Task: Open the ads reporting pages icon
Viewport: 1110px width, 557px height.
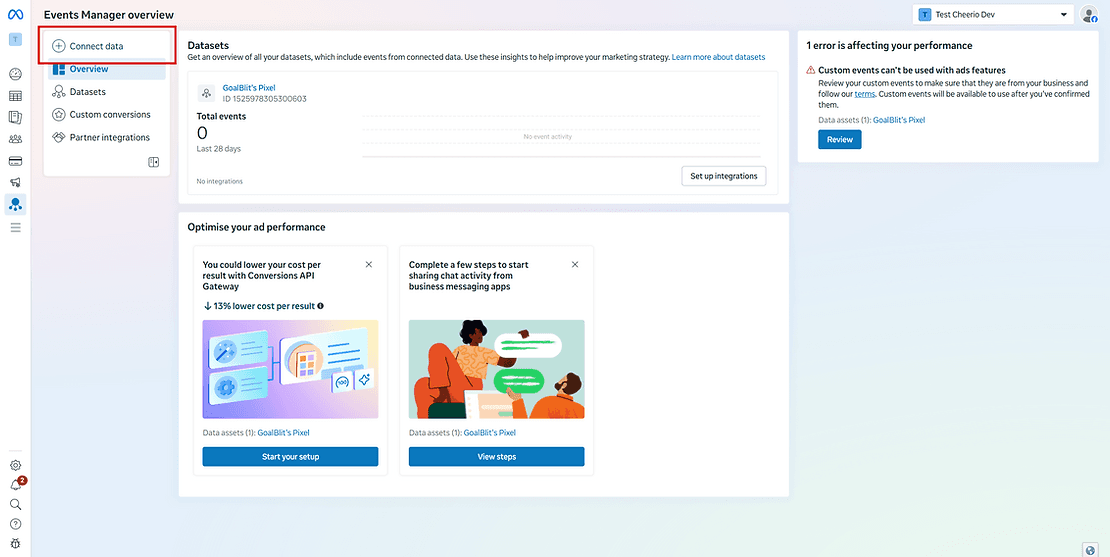Action: (x=15, y=117)
